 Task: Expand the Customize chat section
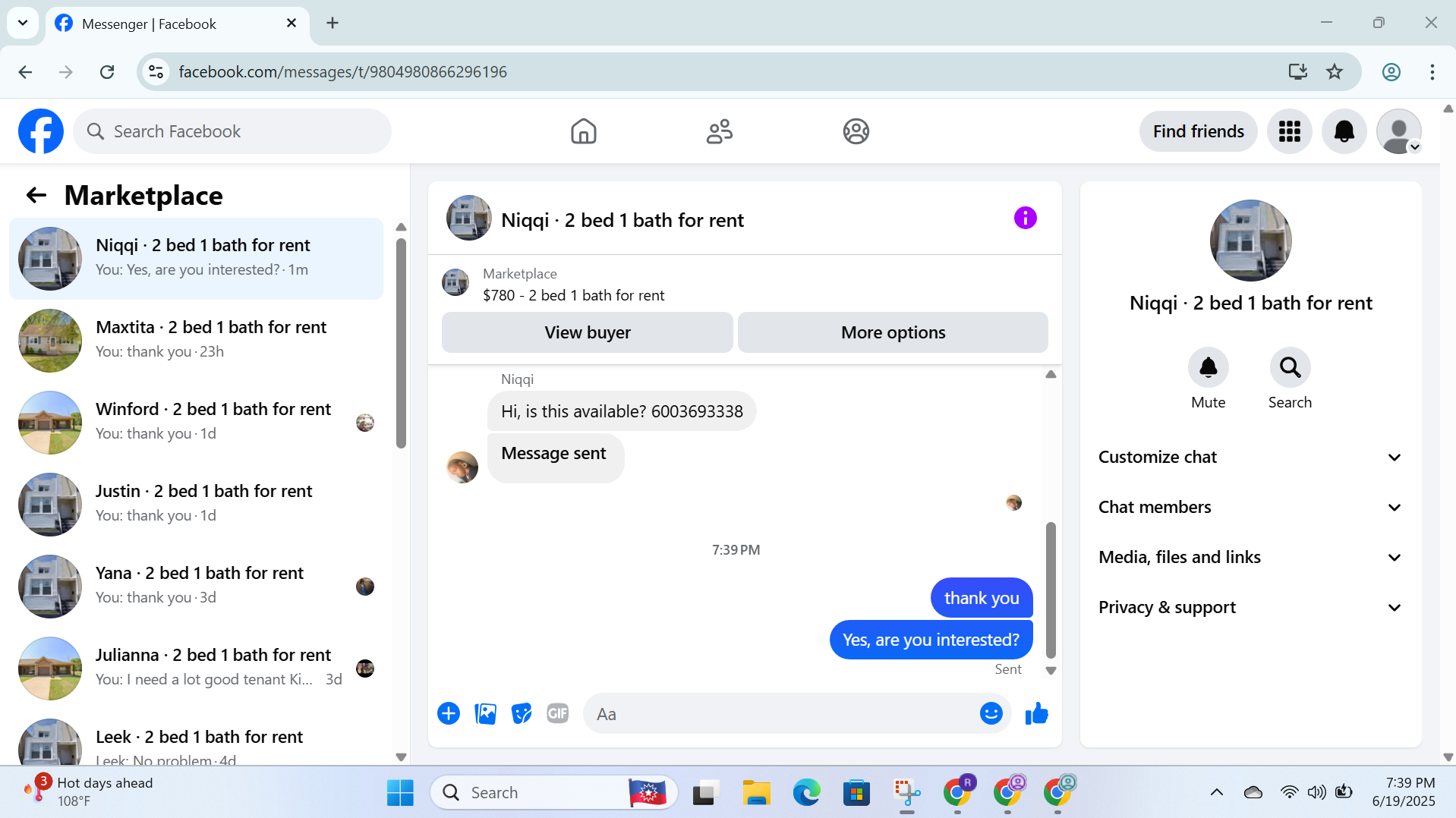click(x=1250, y=458)
